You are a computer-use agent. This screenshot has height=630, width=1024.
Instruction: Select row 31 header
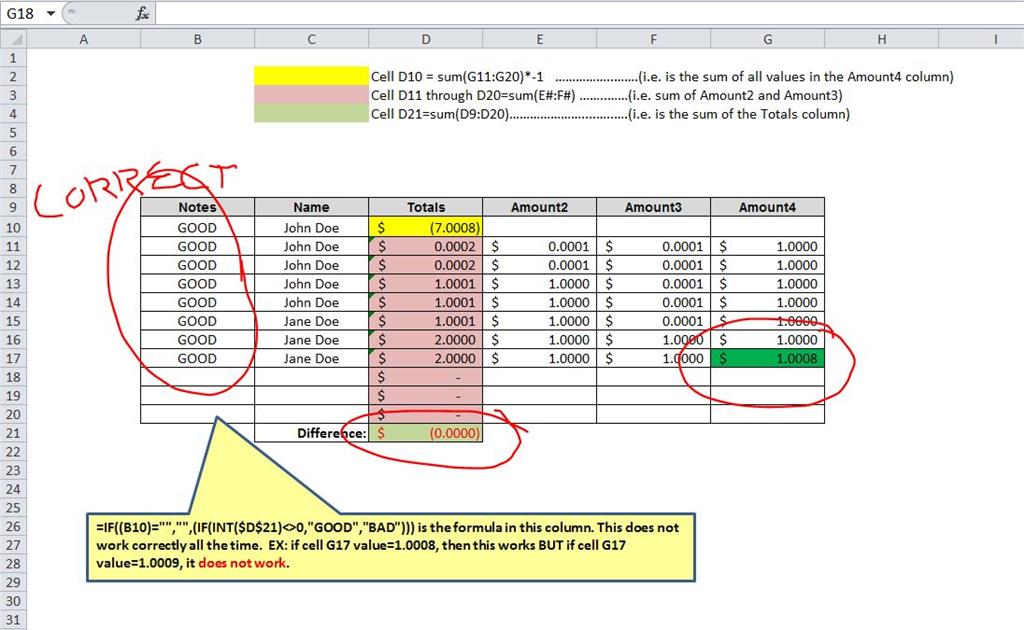pos(14,620)
